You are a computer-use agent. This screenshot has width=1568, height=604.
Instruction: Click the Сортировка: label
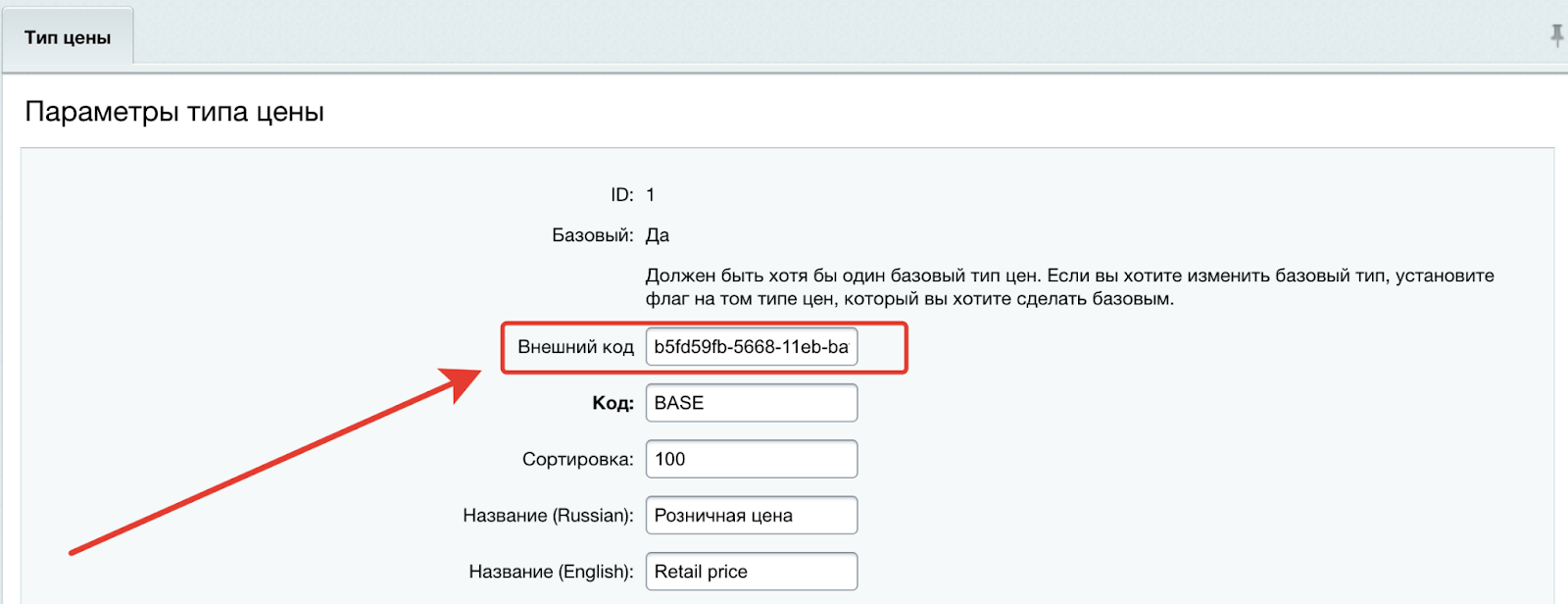578,459
